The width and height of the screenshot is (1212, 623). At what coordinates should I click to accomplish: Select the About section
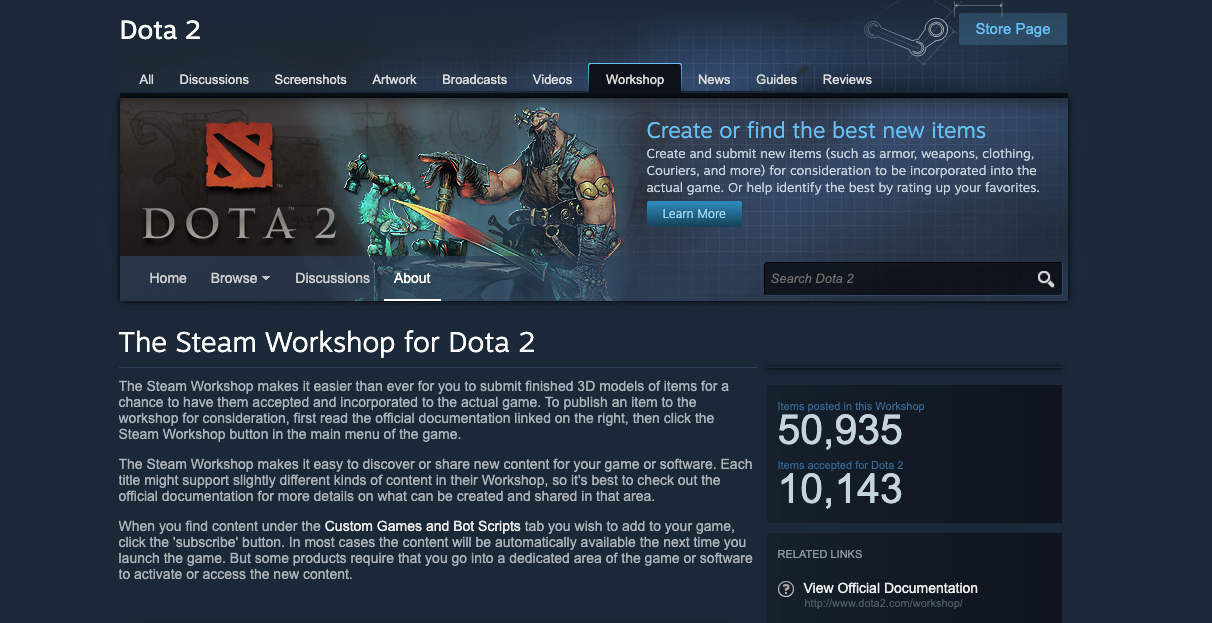[412, 278]
